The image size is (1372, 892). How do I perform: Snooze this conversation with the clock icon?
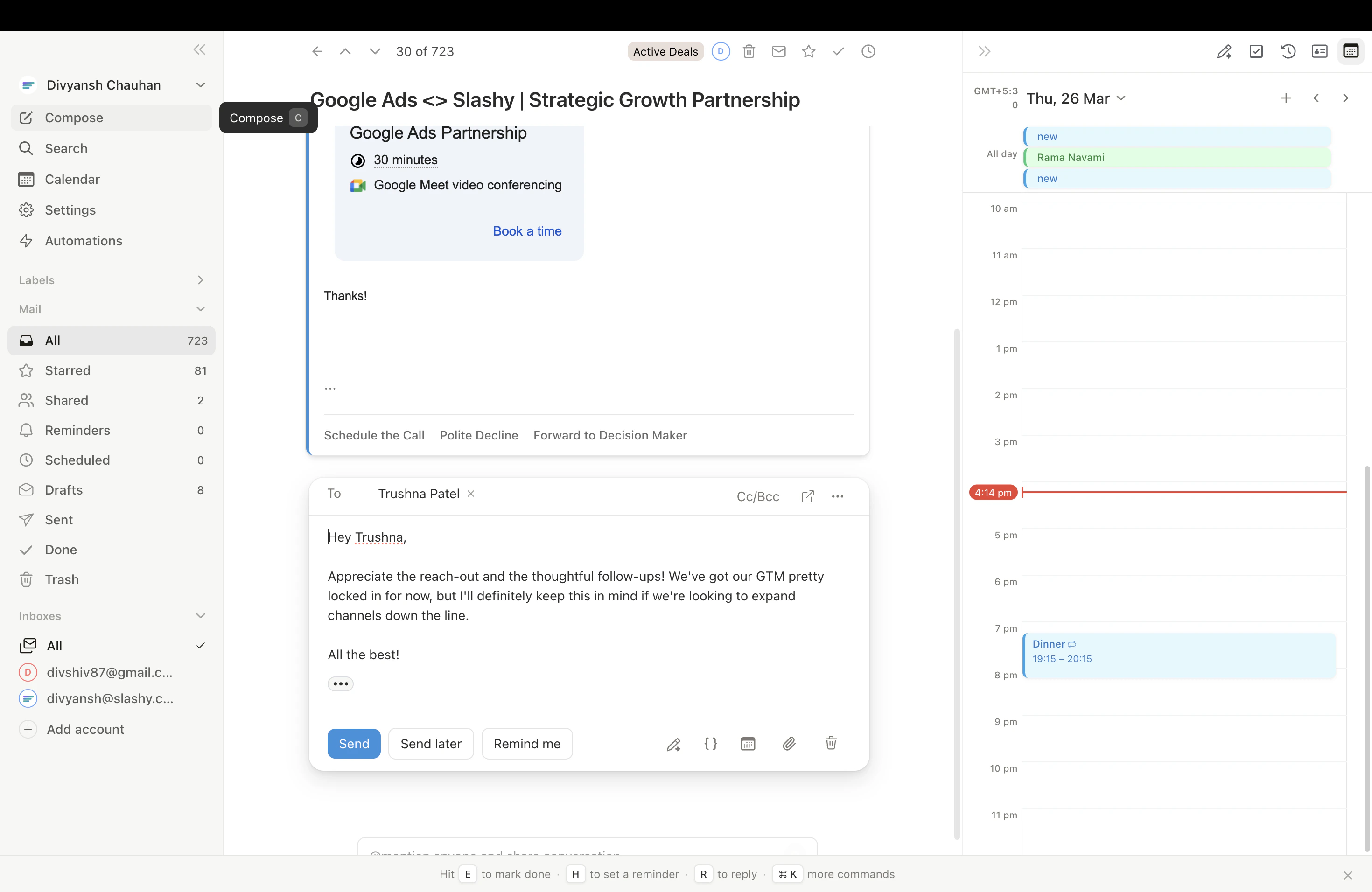pos(868,51)
